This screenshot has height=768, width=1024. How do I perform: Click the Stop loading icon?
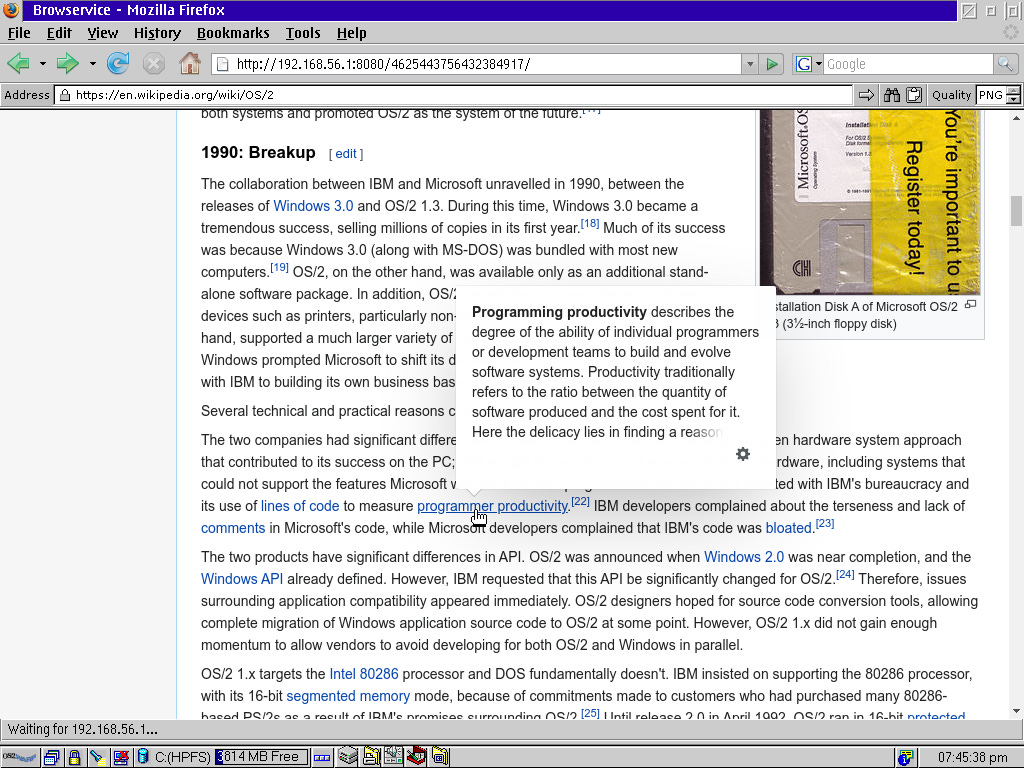[x=152, y=63]
